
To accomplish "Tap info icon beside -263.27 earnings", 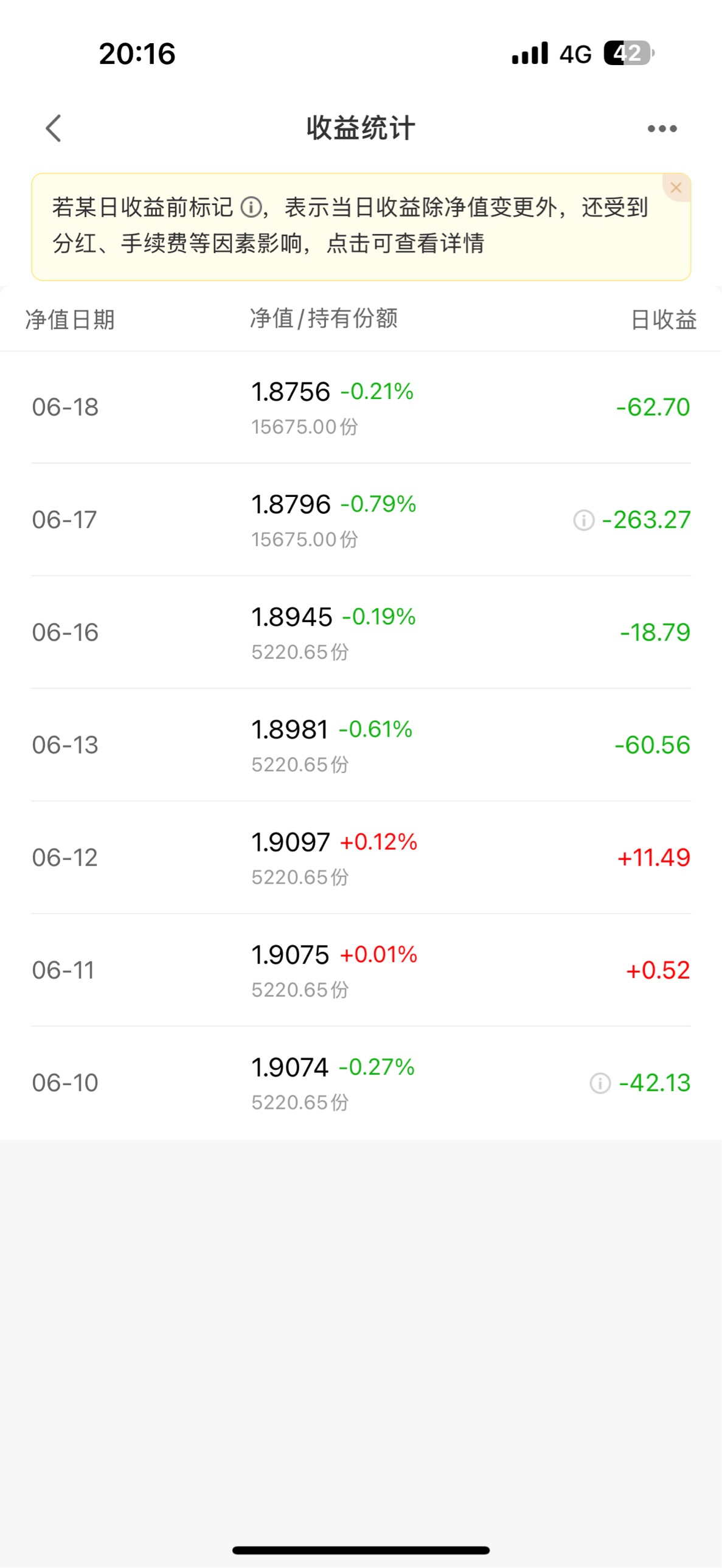I will click(x=583, y=520).
